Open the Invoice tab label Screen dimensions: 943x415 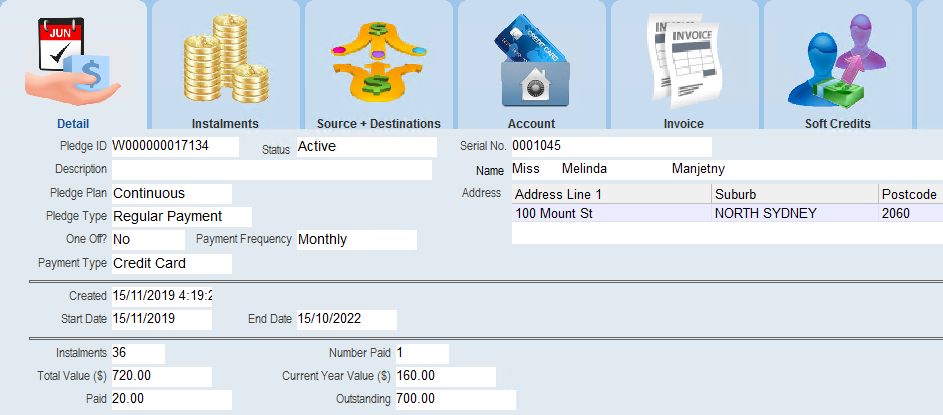pos(683,124)
